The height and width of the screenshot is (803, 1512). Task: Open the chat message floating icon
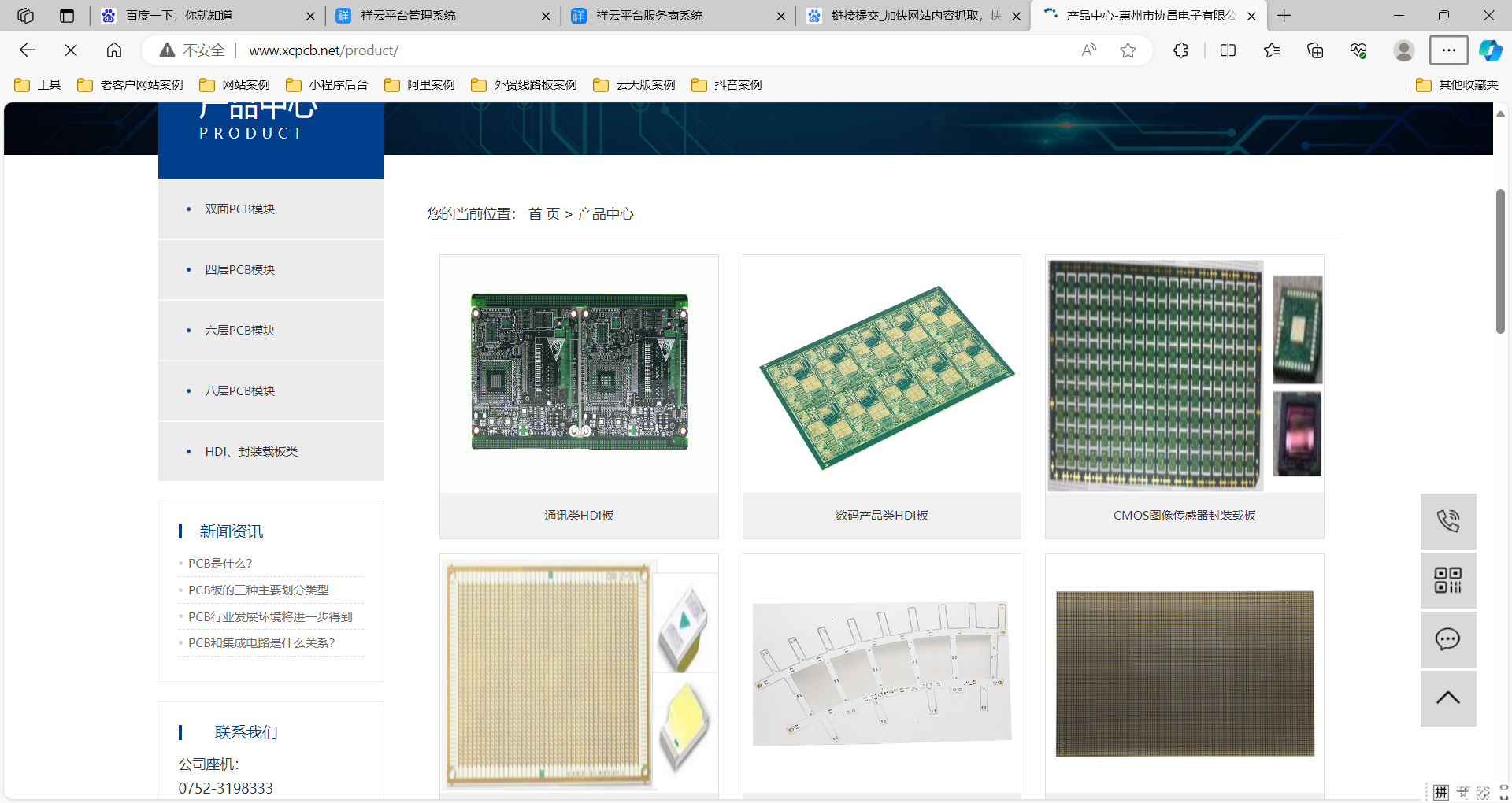click(1447, 639)
